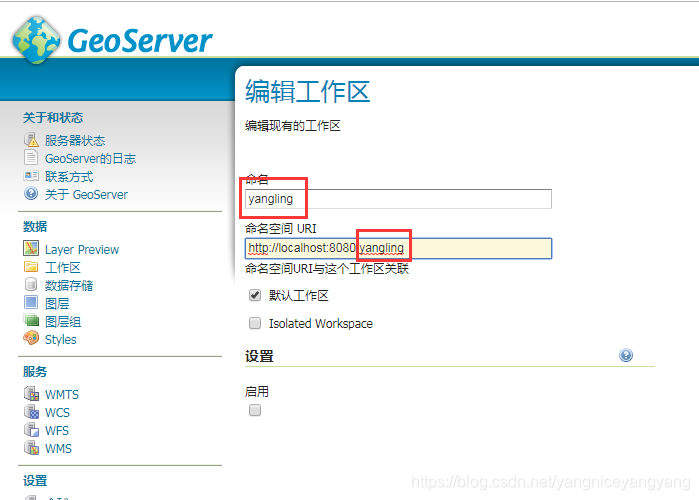Click the workspace folder icon beside 工作区
The height and width of the screenshot is (500, 699).
31,267
